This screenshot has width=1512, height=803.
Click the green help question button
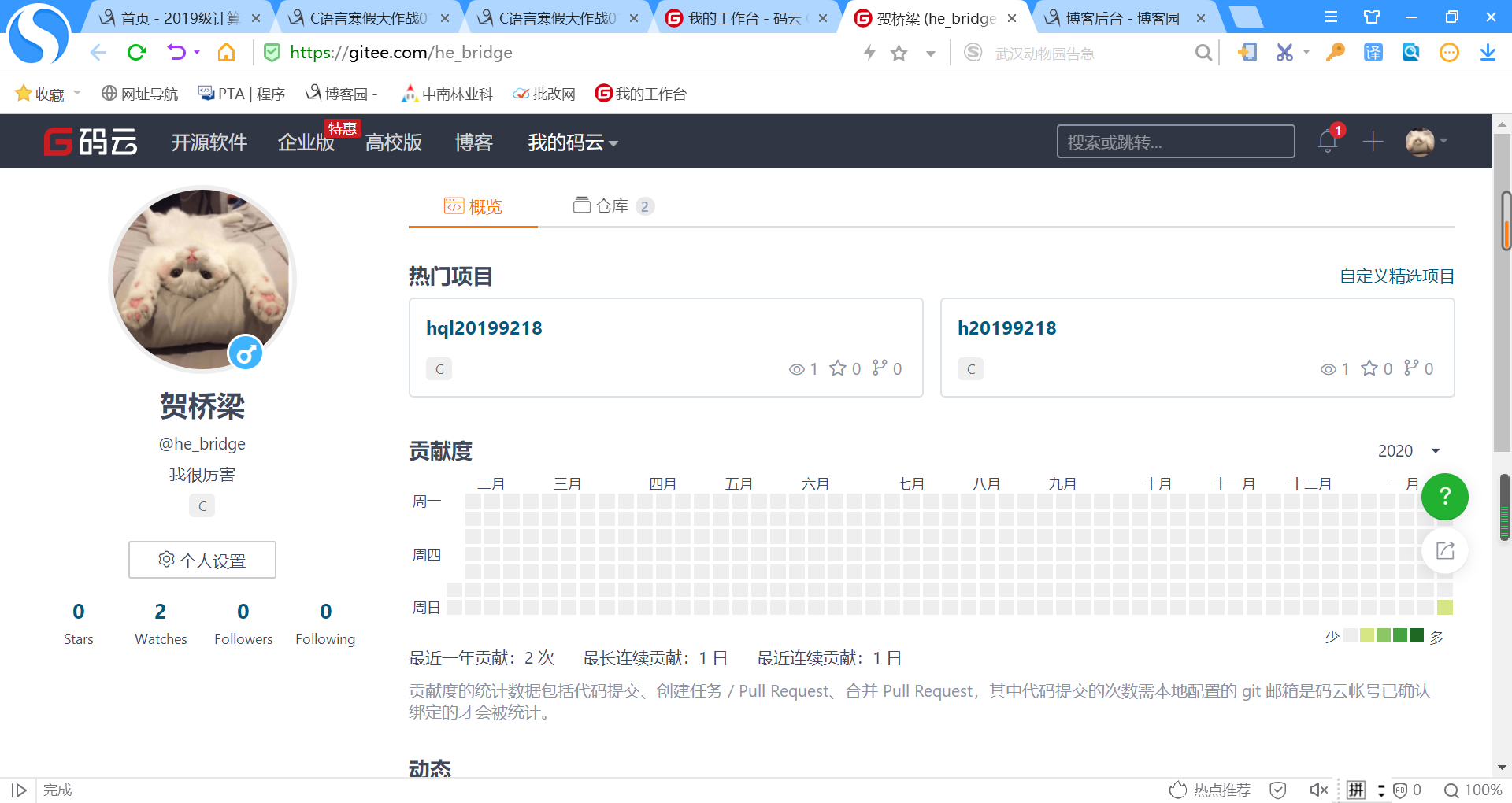[1445, 497]
